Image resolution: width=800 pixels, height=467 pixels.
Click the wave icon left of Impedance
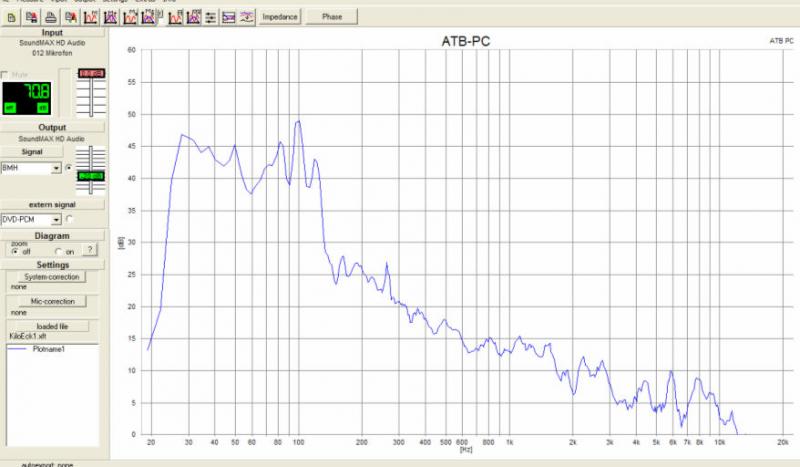pyautogui.click(x=249, y=17)
